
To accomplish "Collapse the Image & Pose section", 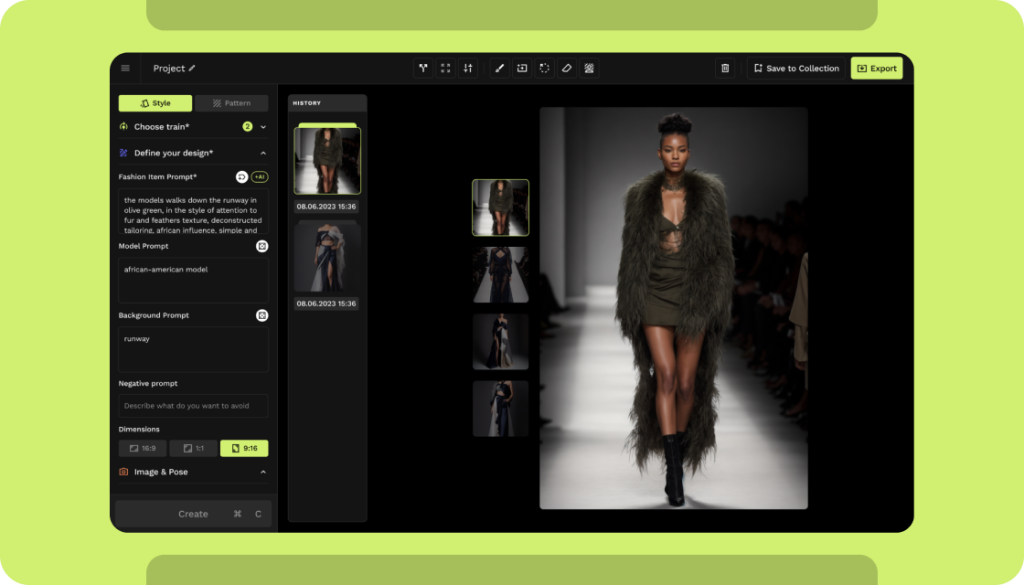I will tap(263, 471).
